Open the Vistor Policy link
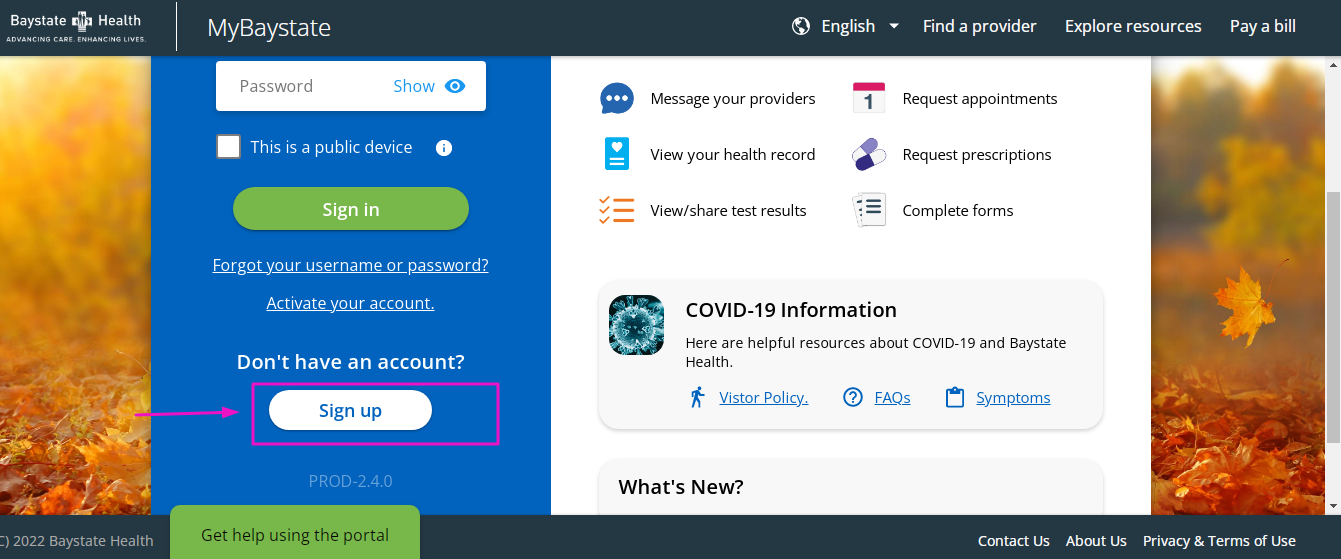1341x559 pixels. point(764,397)
